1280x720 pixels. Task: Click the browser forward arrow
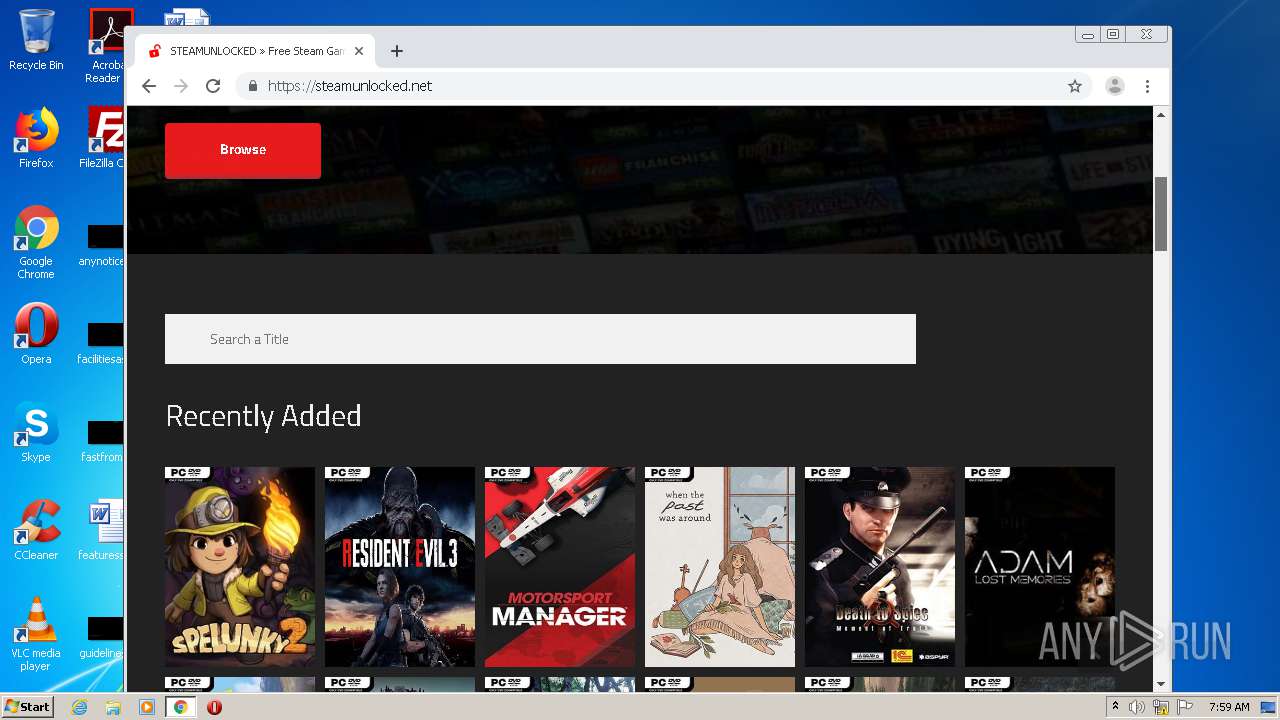click(181, 86)
